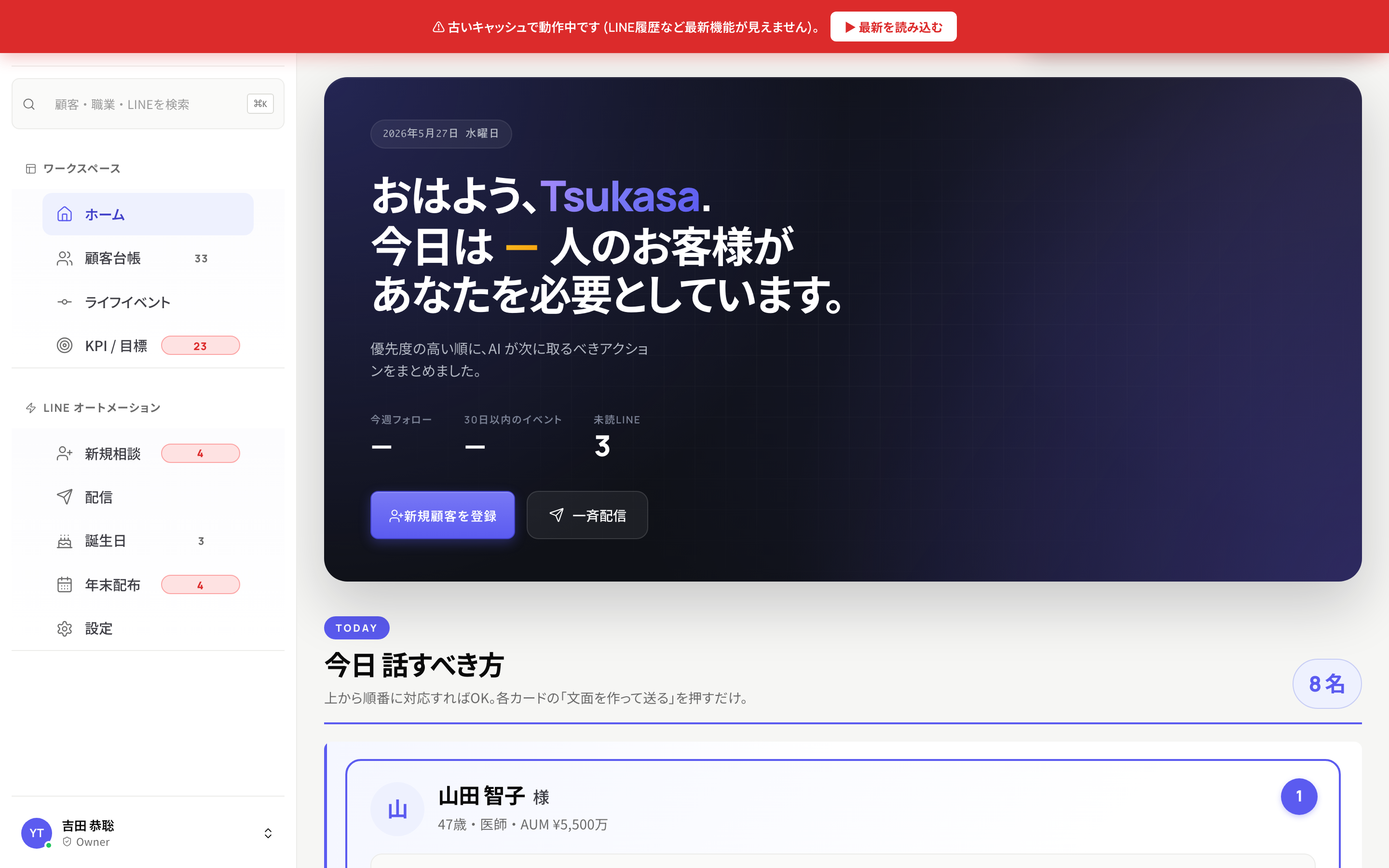Click the 4 badge next to 年末配布

[x=200, y=585]
